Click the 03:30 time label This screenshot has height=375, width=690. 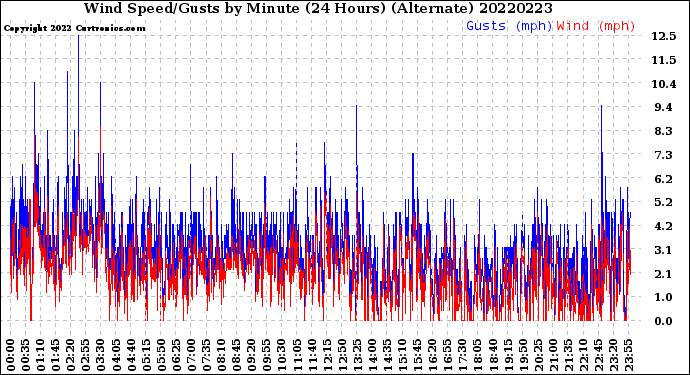[x=101, y=355]
